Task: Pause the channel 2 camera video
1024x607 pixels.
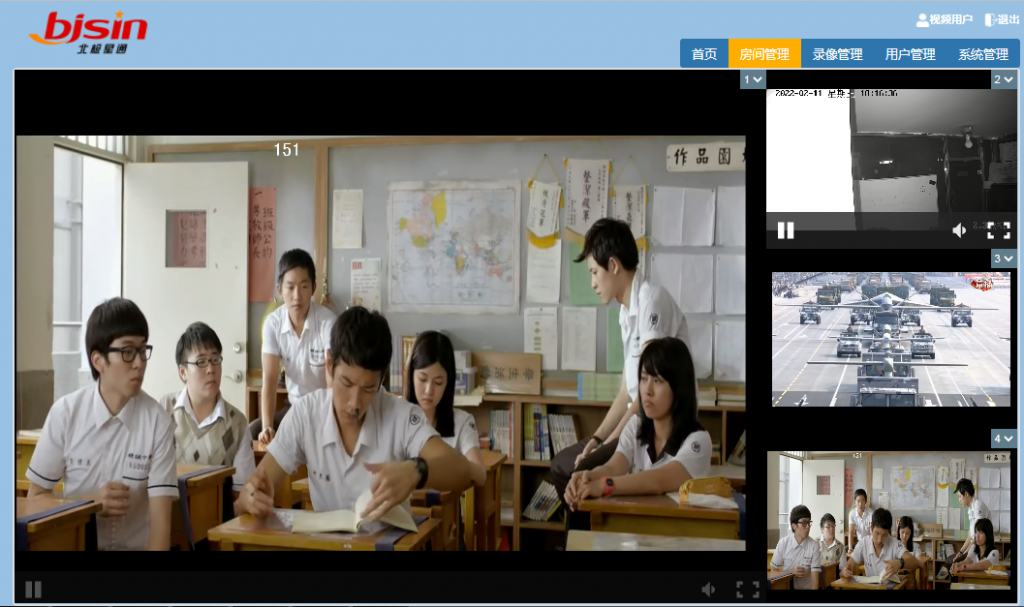Action: point(786,231)
